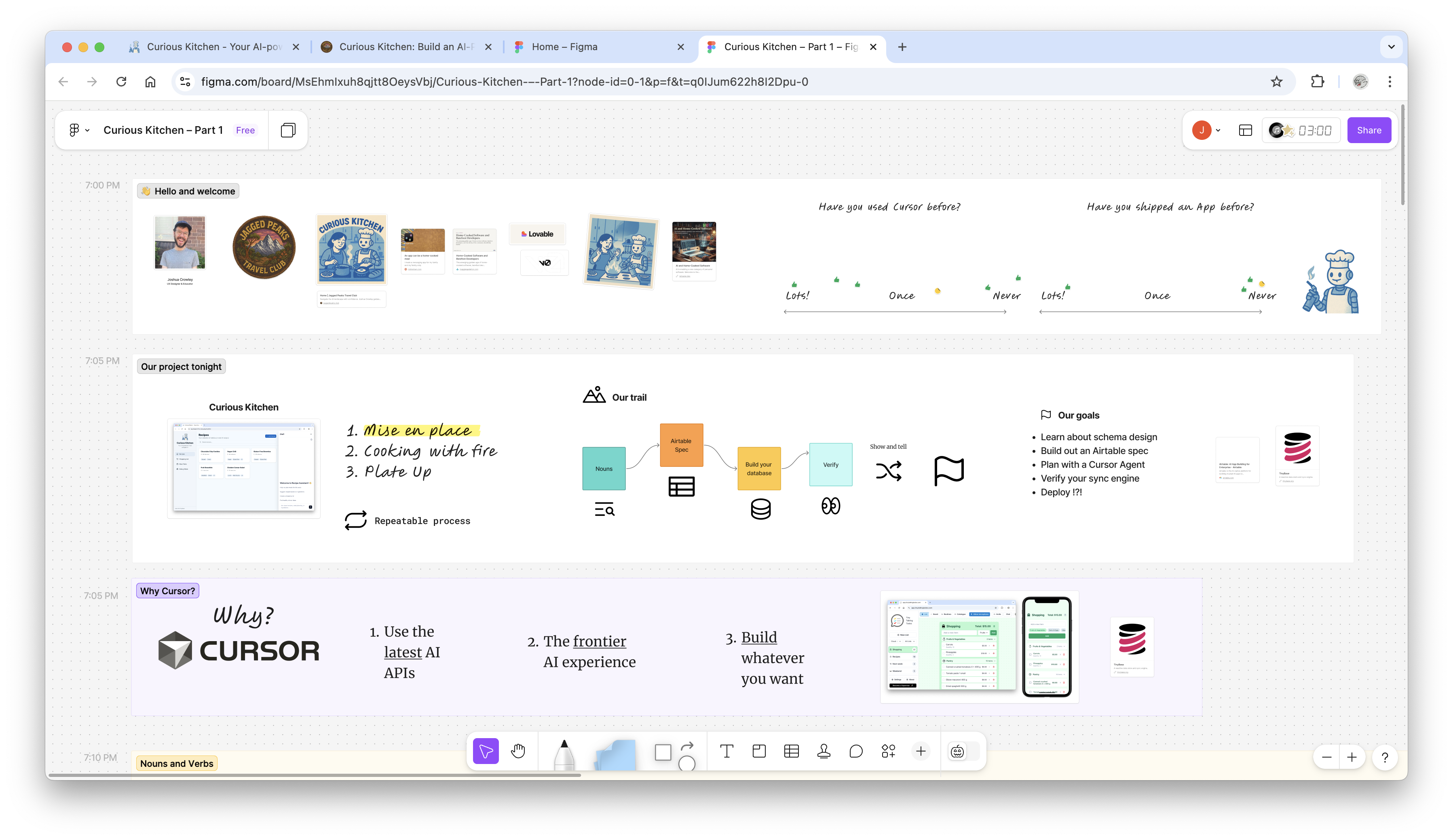Insert a Table from toolbar
This screenshot has height=840, width=1453.
pos(791,751)
